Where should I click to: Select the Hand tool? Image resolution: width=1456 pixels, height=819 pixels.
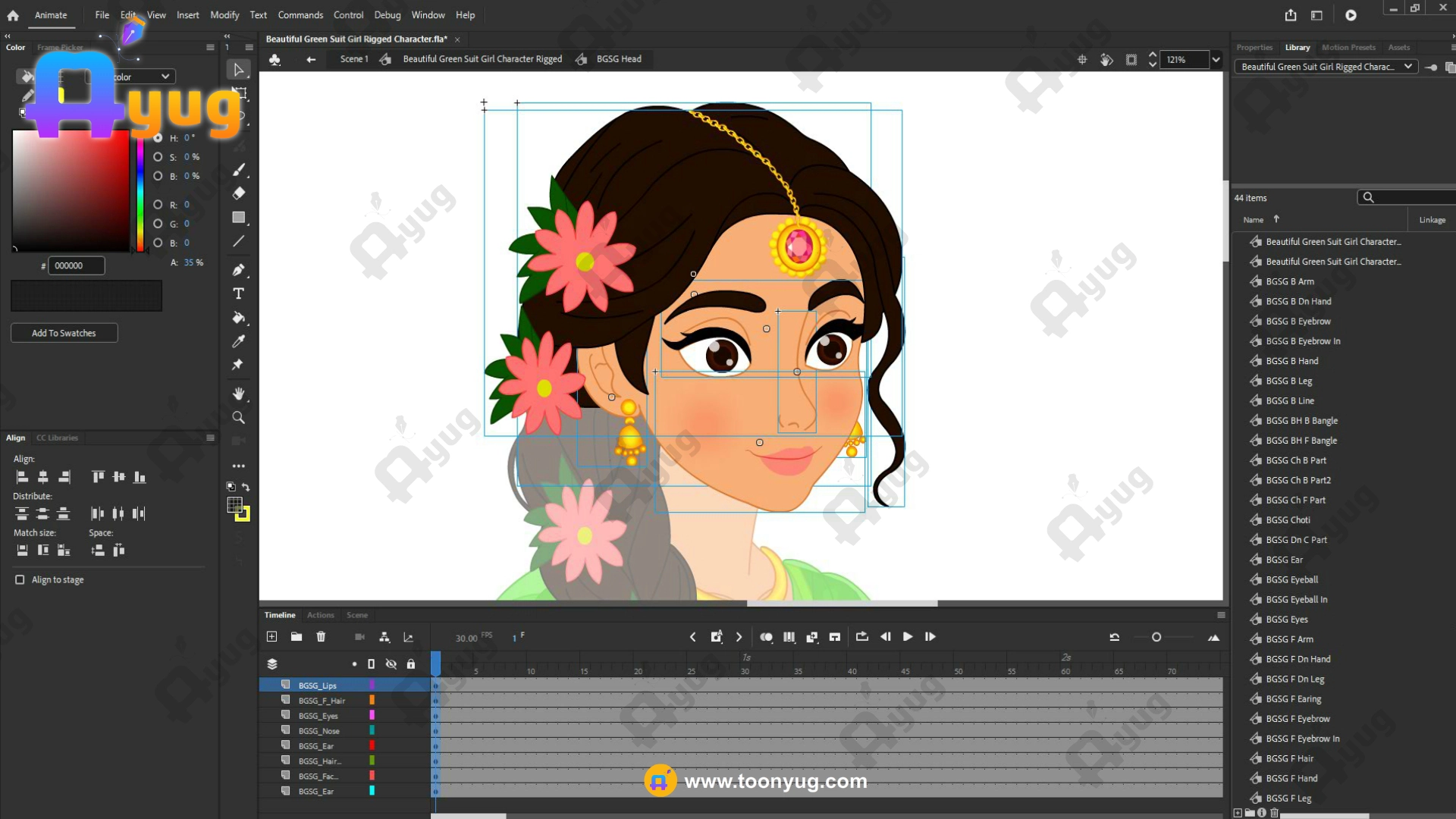click(238, 394)
